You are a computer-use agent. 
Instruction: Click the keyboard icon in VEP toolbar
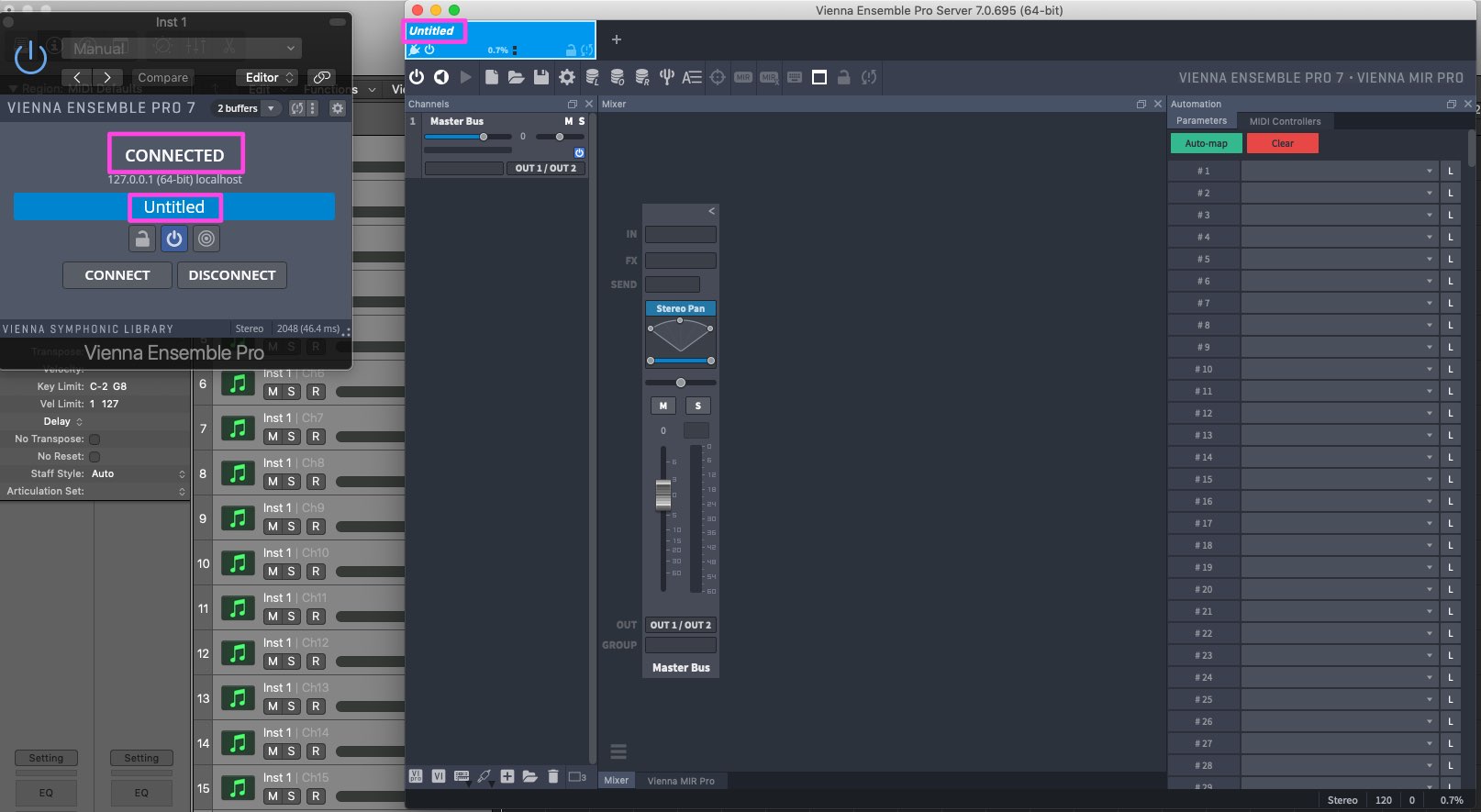(795, 77)
